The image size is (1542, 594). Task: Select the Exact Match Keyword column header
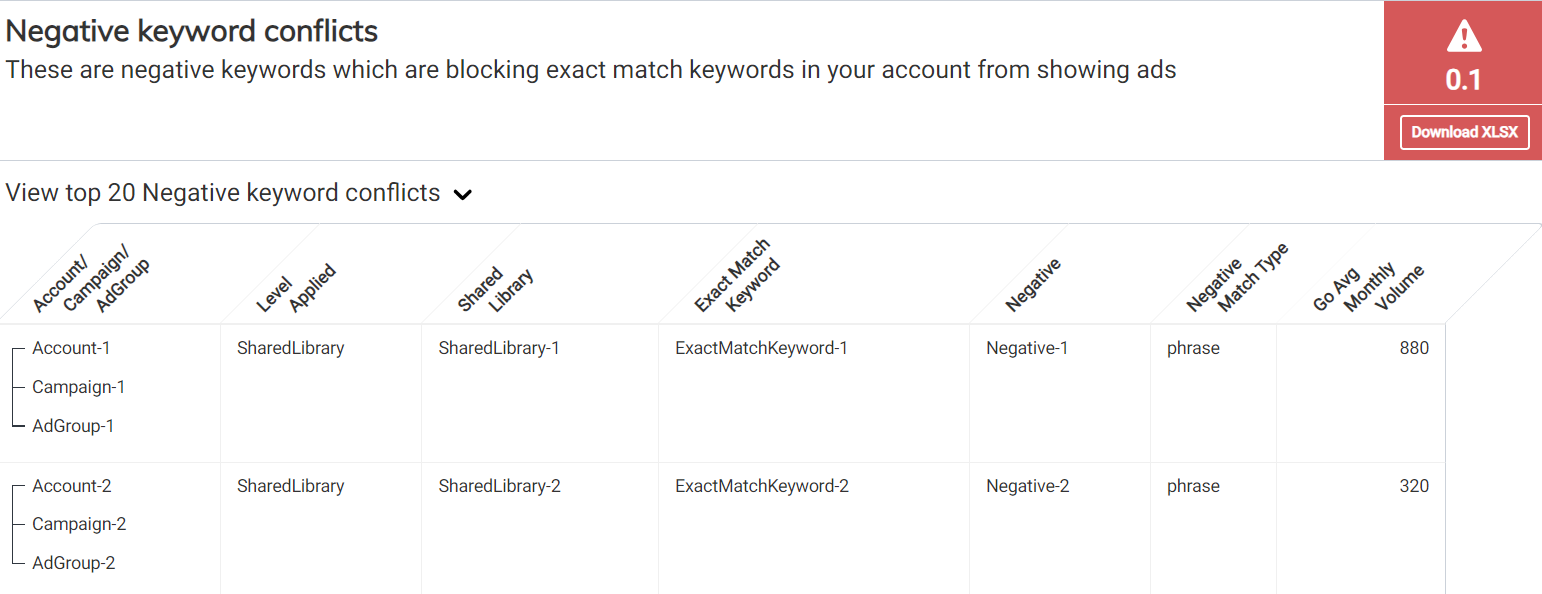737,275
